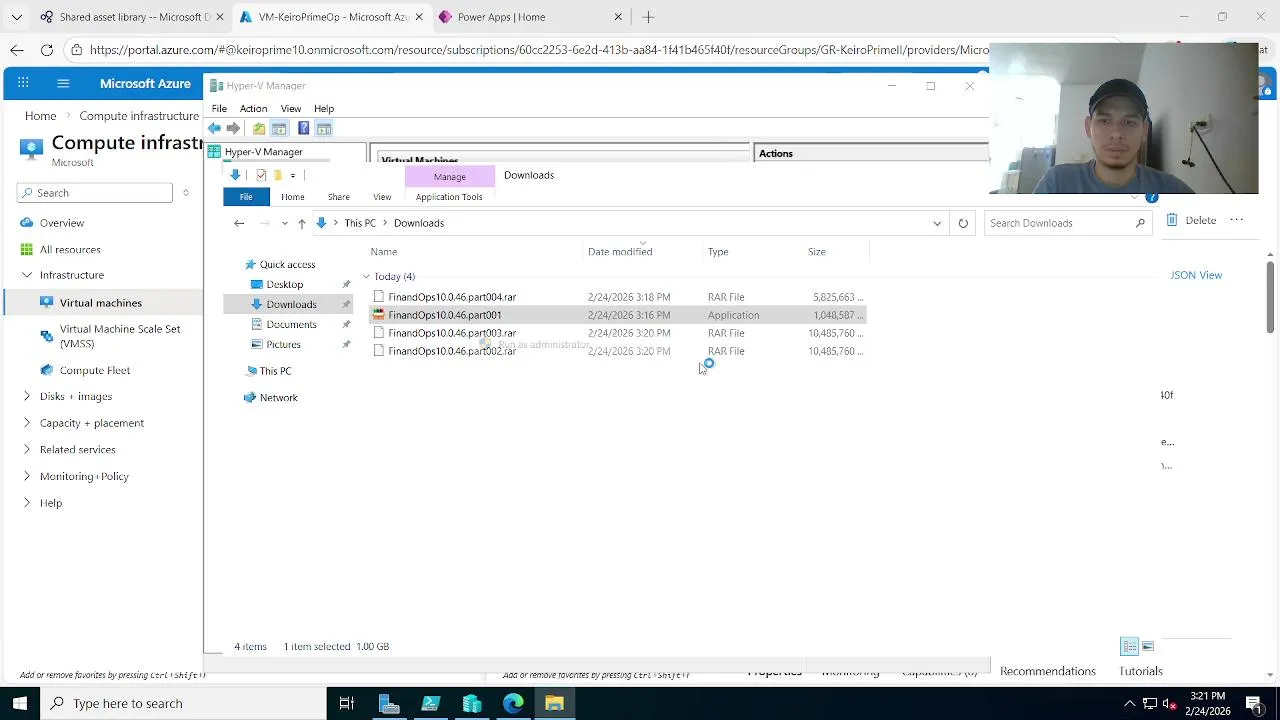Click New Folder icon in Explorer quick access toolbar
The image size is (1280, 720).
coord(277,175)
